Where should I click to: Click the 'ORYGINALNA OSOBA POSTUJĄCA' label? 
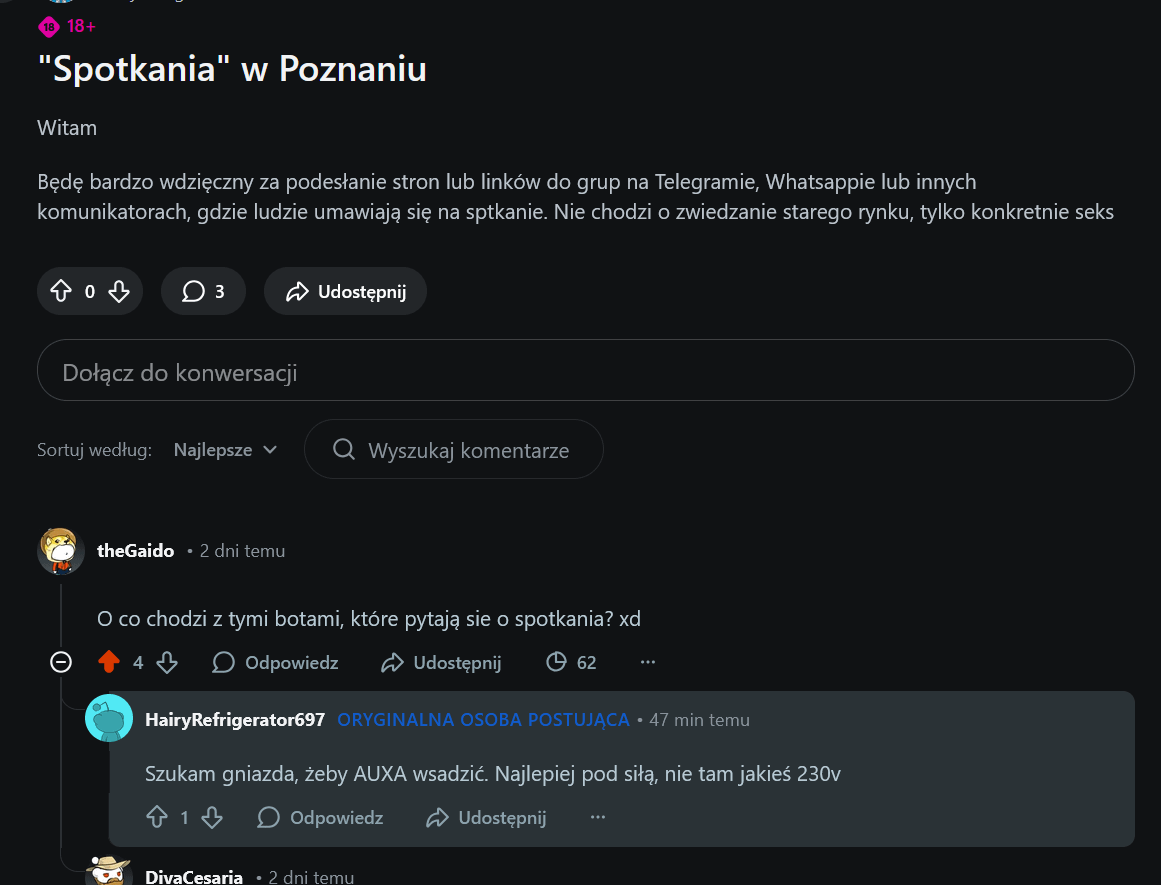483,719
